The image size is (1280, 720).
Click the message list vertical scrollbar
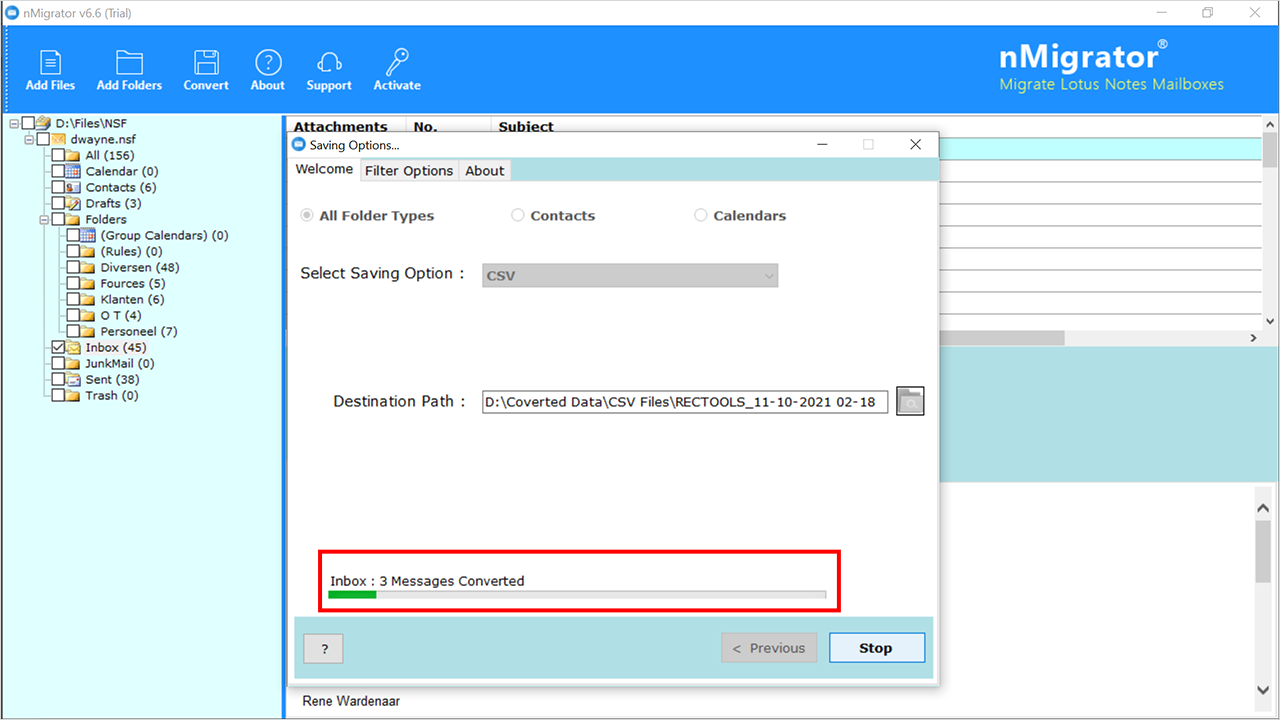pyautogui.click(x=1270, y=222)
